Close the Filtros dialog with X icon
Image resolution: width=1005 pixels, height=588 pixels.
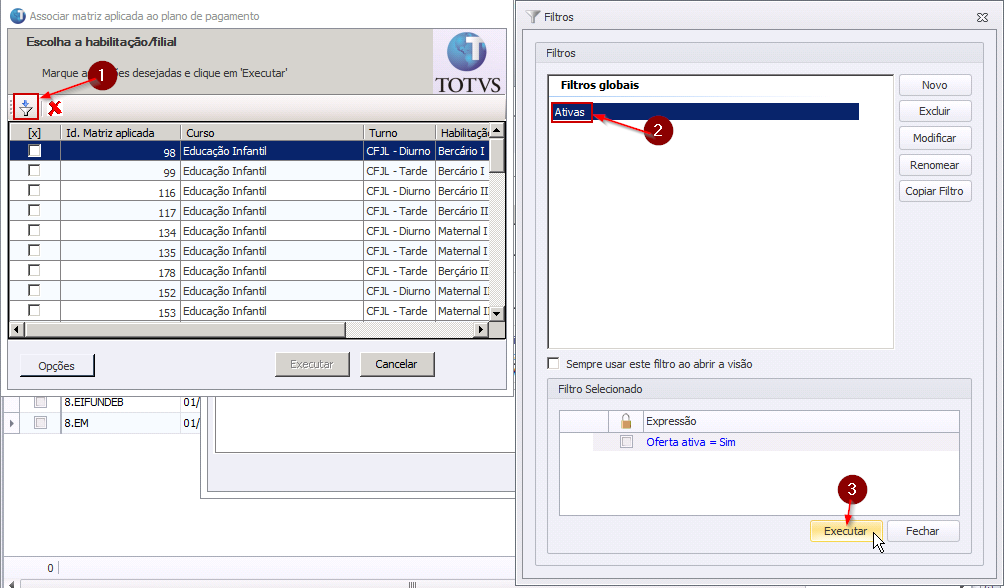click(x=982, y=17)
